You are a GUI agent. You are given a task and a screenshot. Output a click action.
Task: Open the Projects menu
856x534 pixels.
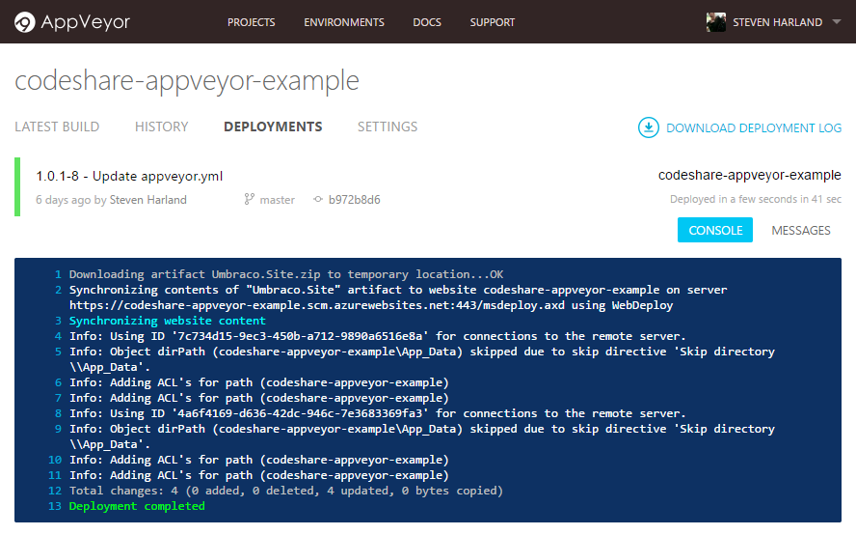(251, 22)
